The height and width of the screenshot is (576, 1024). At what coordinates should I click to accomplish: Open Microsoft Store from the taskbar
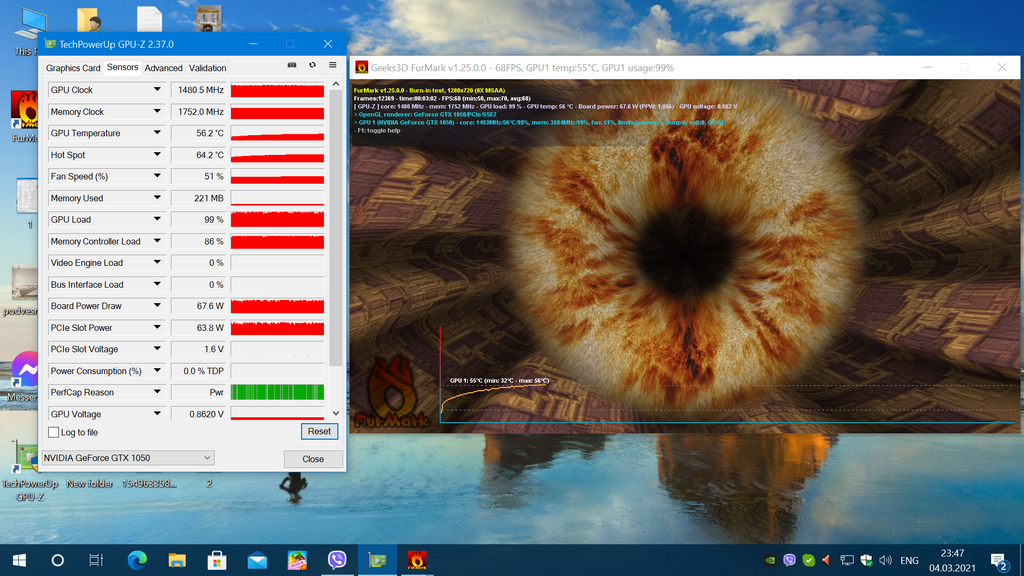[217, 560]
